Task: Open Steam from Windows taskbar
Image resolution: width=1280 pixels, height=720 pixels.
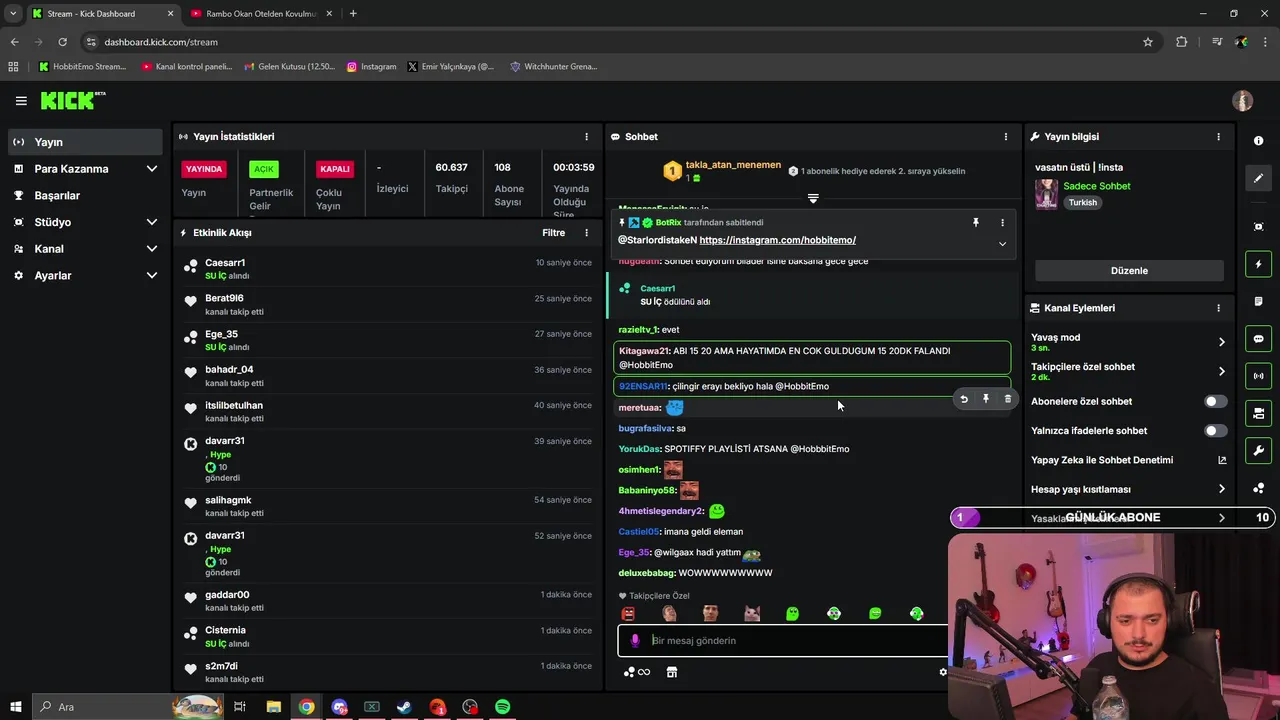Action: [x=404, y=707]
